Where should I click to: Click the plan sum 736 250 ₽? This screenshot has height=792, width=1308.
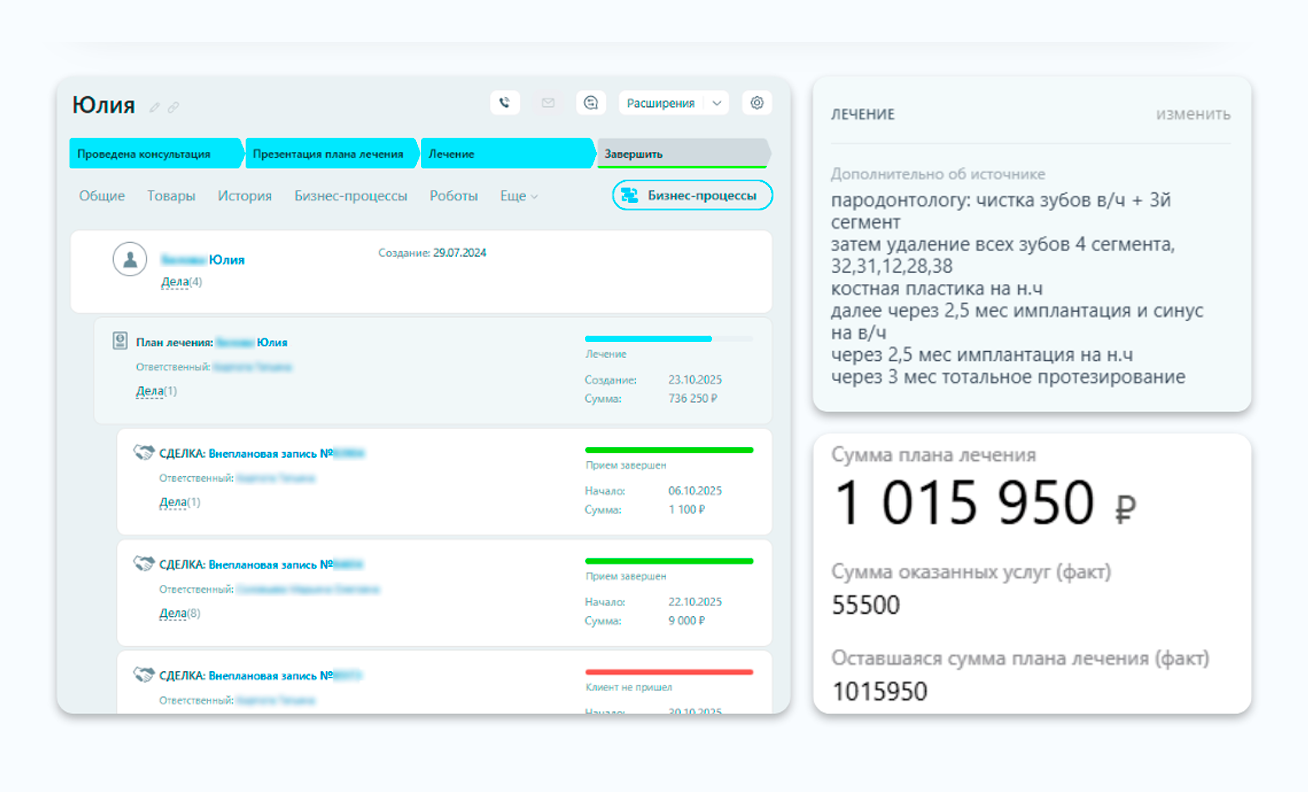point(693,398)
